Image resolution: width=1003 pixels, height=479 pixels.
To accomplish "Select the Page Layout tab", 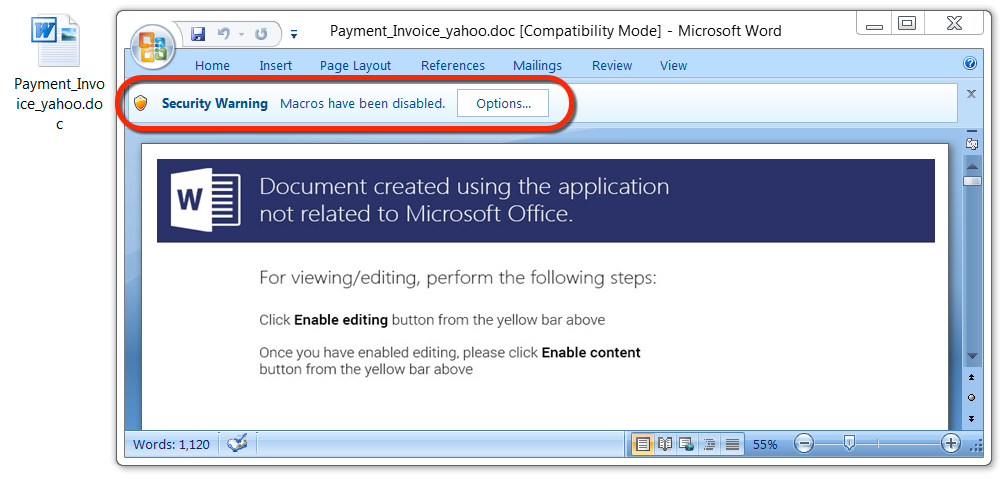I will tap(356, 65).
